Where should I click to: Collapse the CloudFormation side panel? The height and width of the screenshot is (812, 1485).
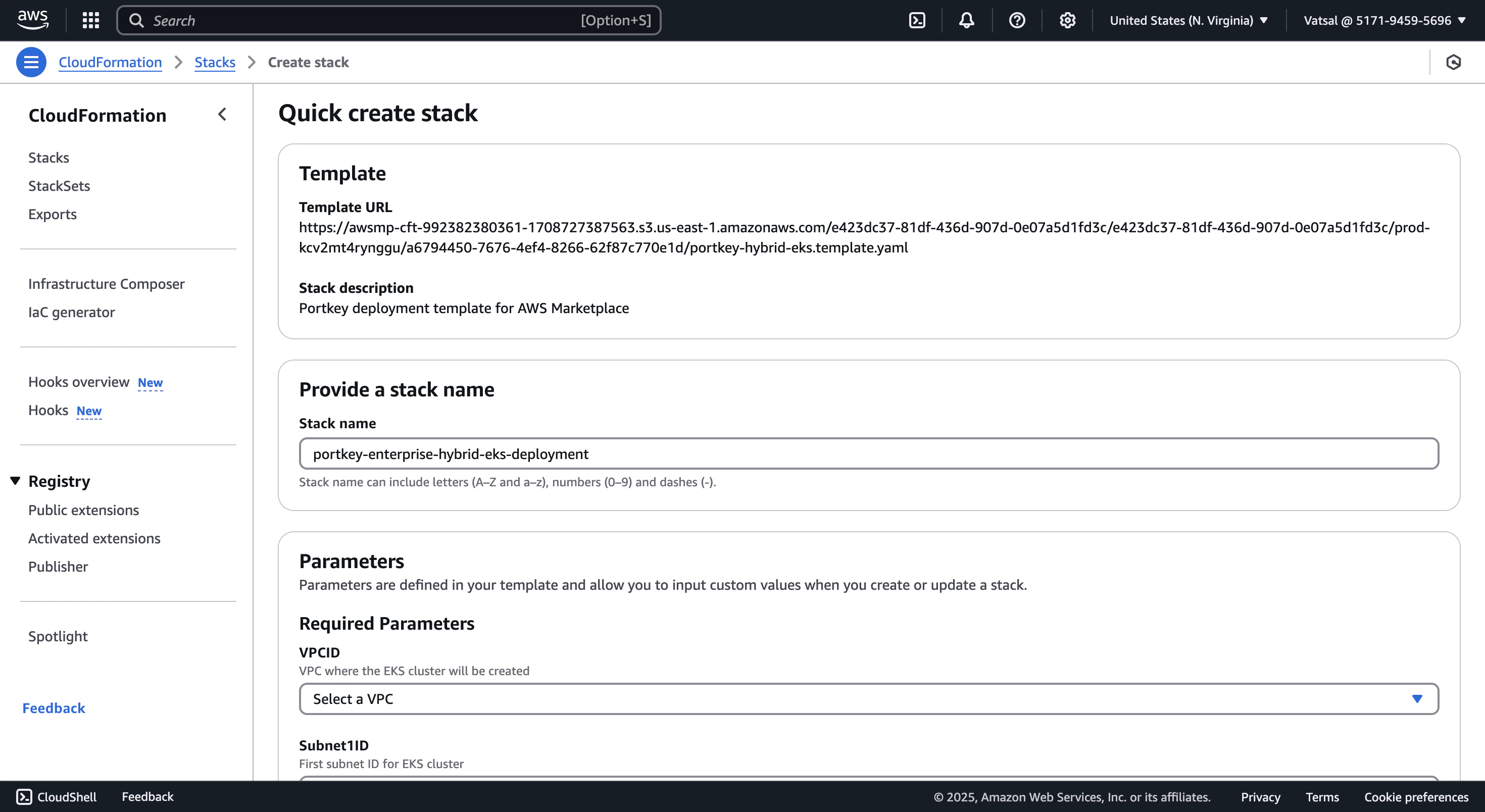[223, 115]
